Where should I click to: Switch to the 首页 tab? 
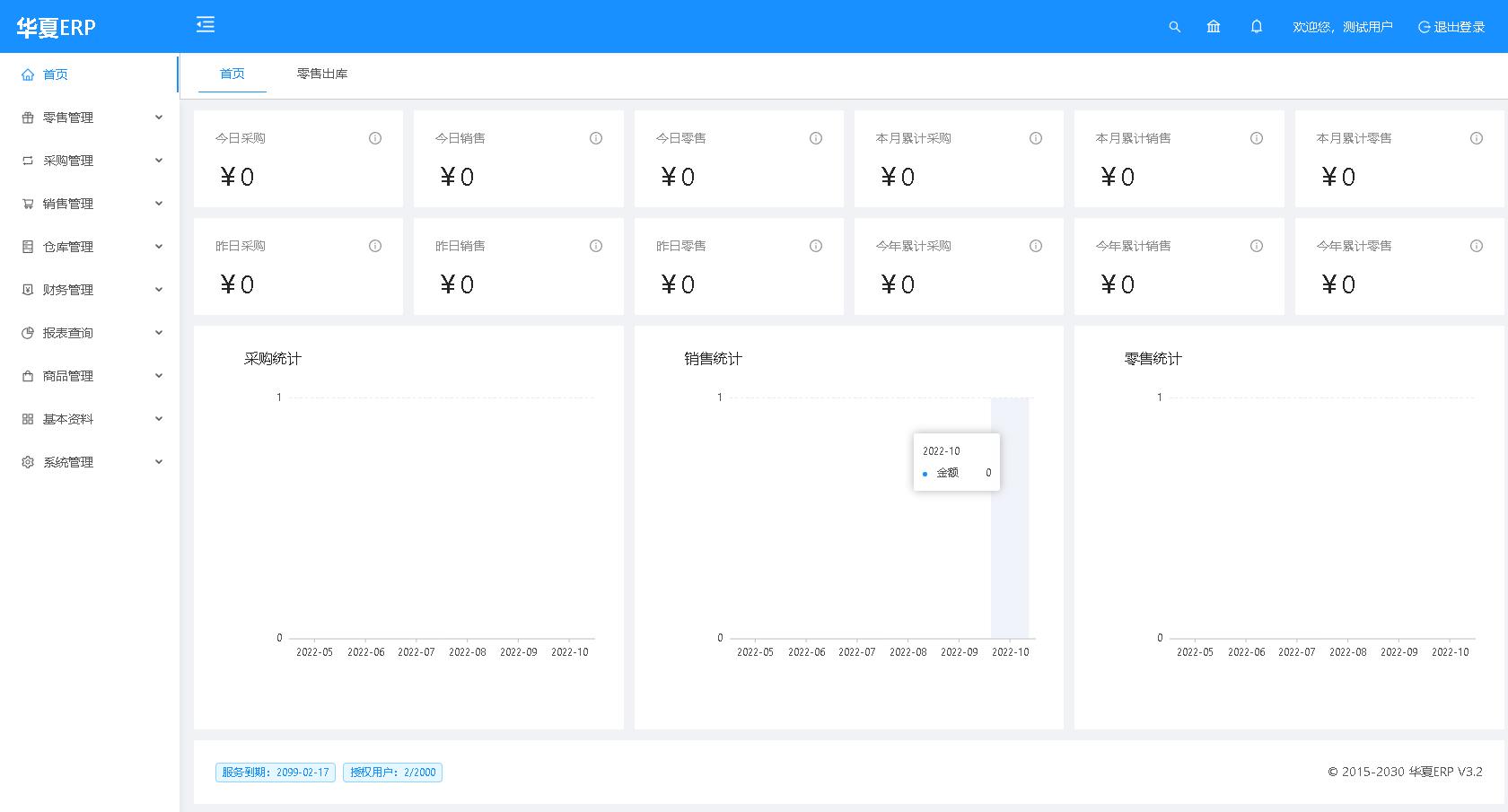(232, 74)
